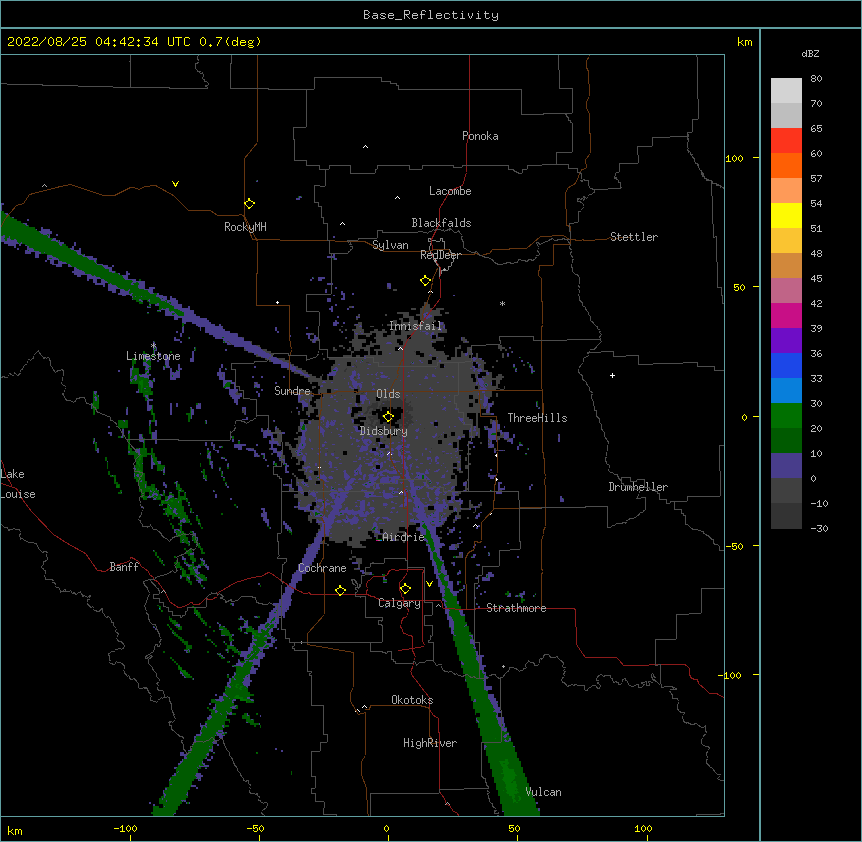Click the Cochrane city label
The width and height of the screenshot is (862, 842).
tap(322, 568)
